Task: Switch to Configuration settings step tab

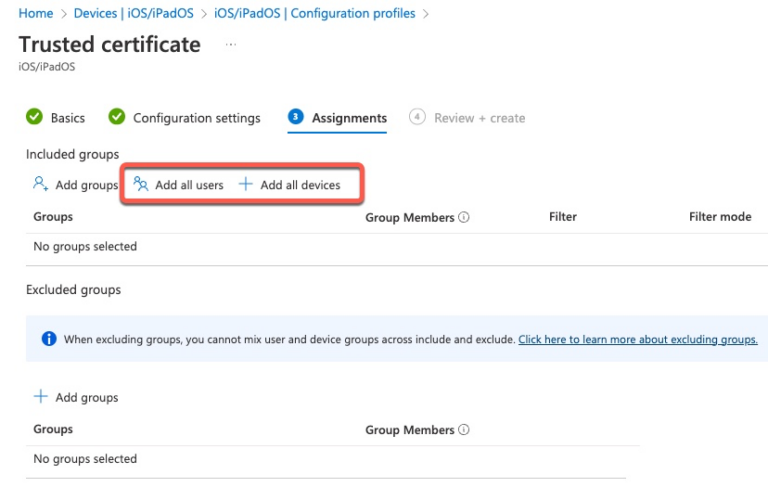Action: click(x=196, y=118)
